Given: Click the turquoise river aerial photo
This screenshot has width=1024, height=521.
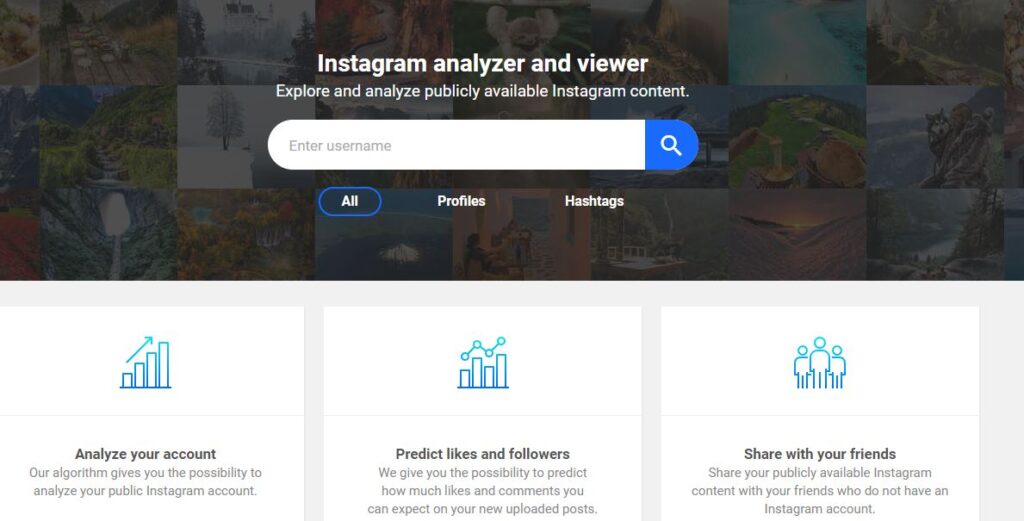Looking at the screenshot, I should 797,42.
